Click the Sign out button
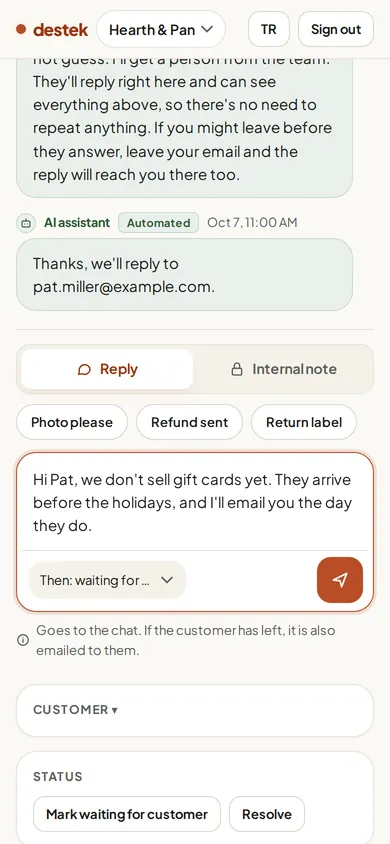The height and width of the screenshot is (844, 390). point(336,29)
